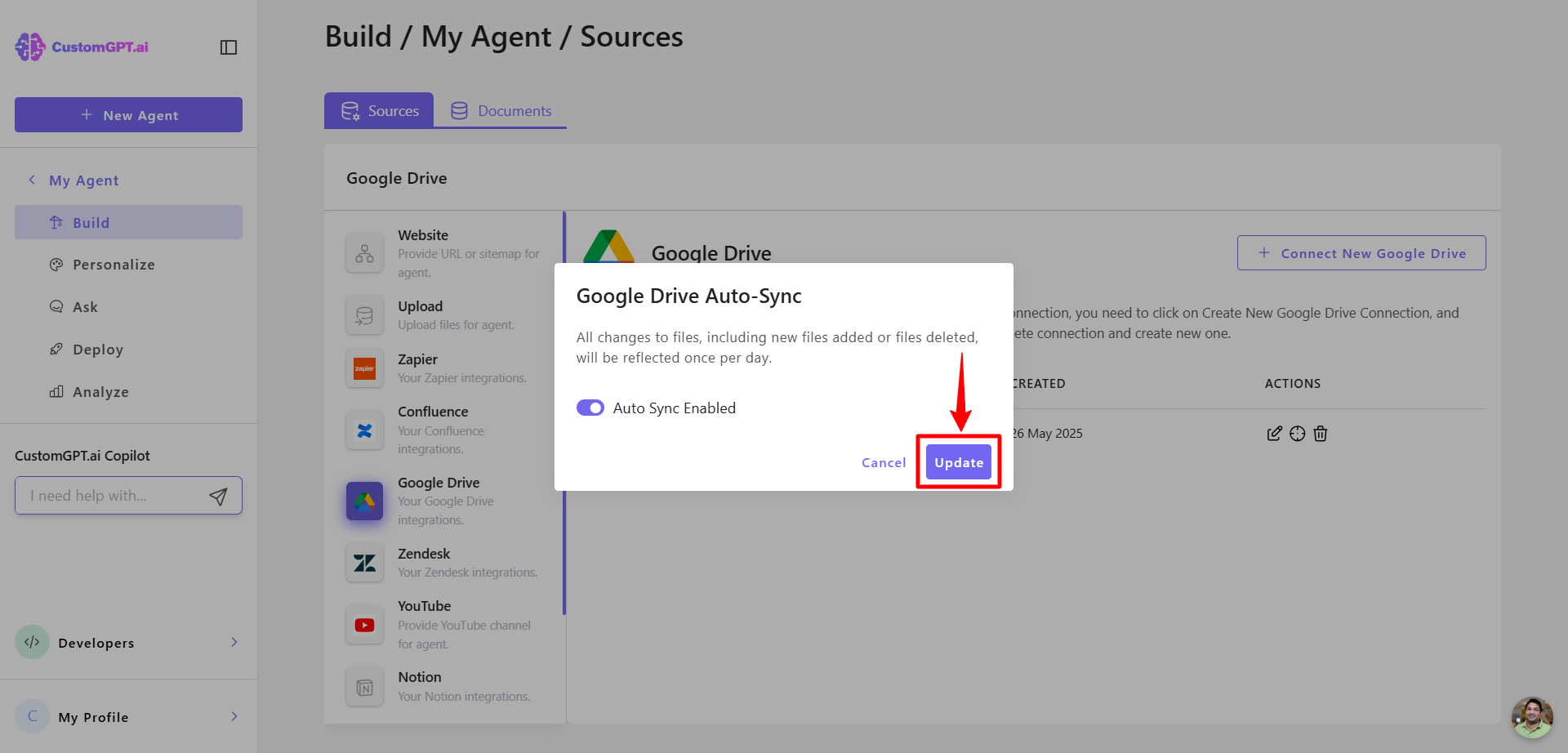Open the My Profile avatar circle

[x=32, y=716]
